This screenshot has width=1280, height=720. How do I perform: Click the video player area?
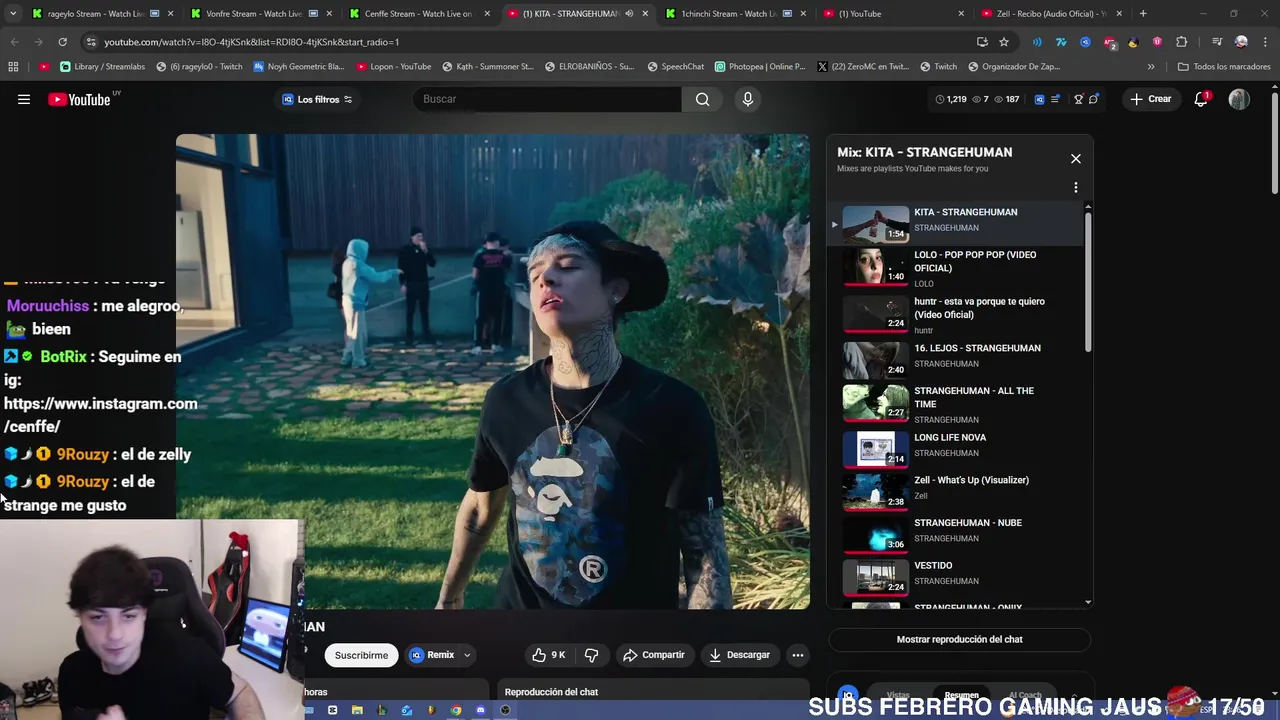point(493,371)
